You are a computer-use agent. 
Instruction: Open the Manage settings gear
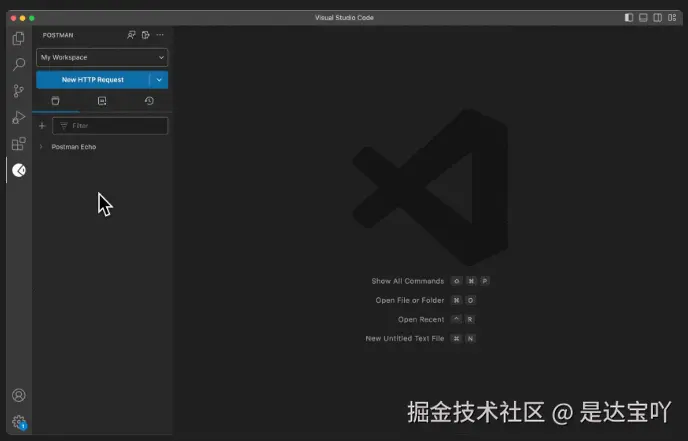click(18, 422)
